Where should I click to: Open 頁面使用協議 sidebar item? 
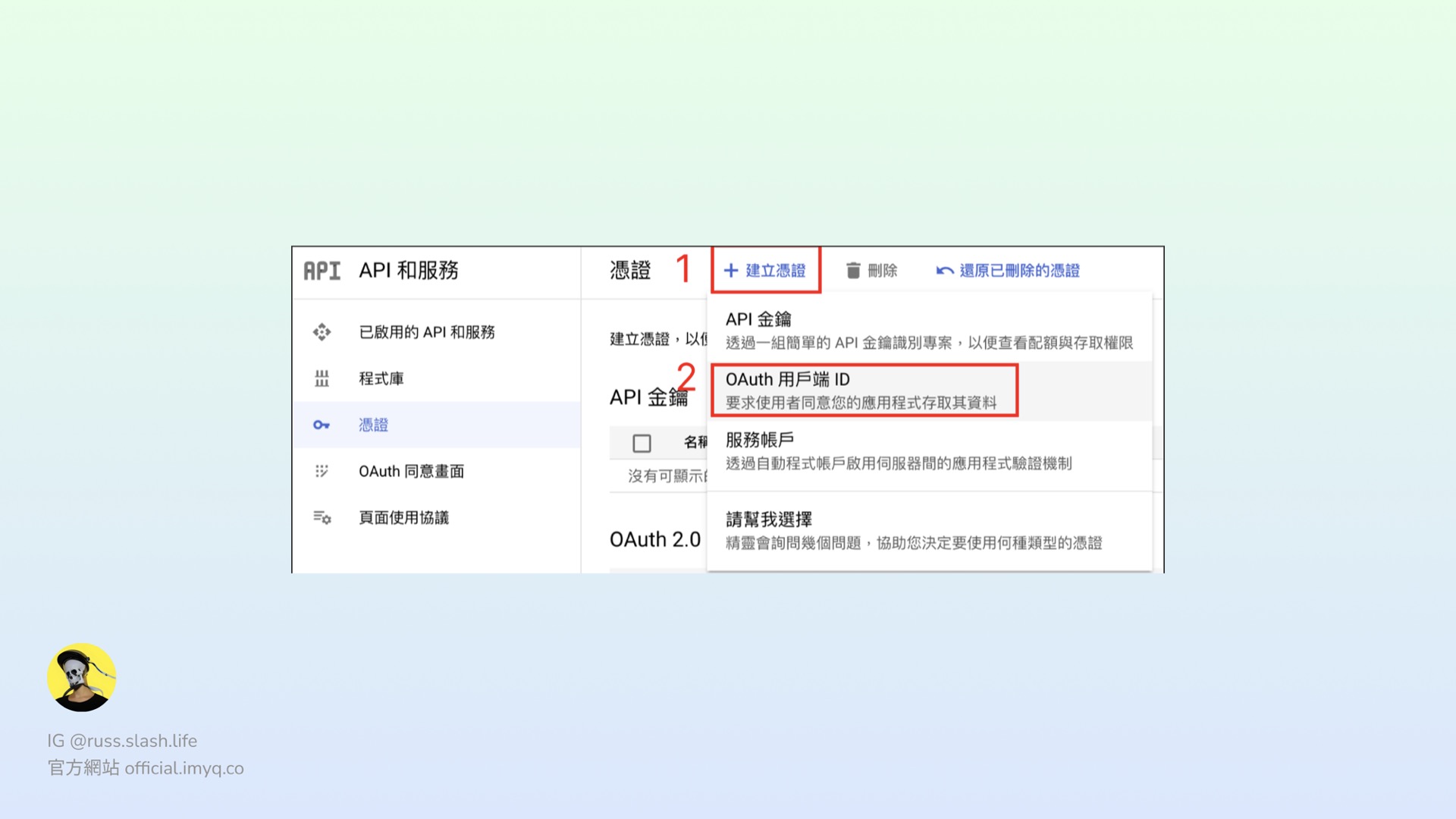coord(403,518)
